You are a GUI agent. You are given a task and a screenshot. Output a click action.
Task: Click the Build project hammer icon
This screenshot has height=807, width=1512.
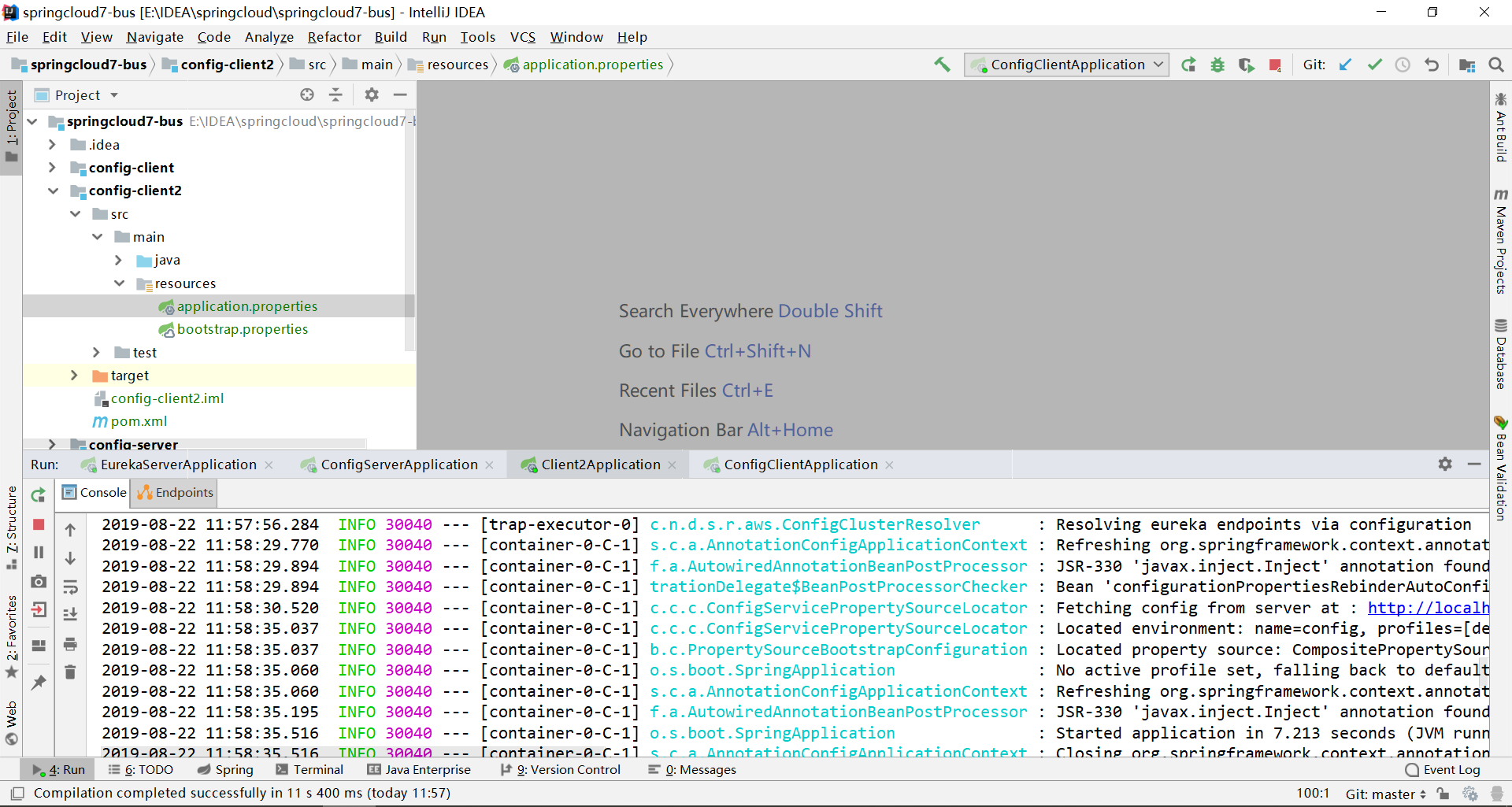(942, 65)
